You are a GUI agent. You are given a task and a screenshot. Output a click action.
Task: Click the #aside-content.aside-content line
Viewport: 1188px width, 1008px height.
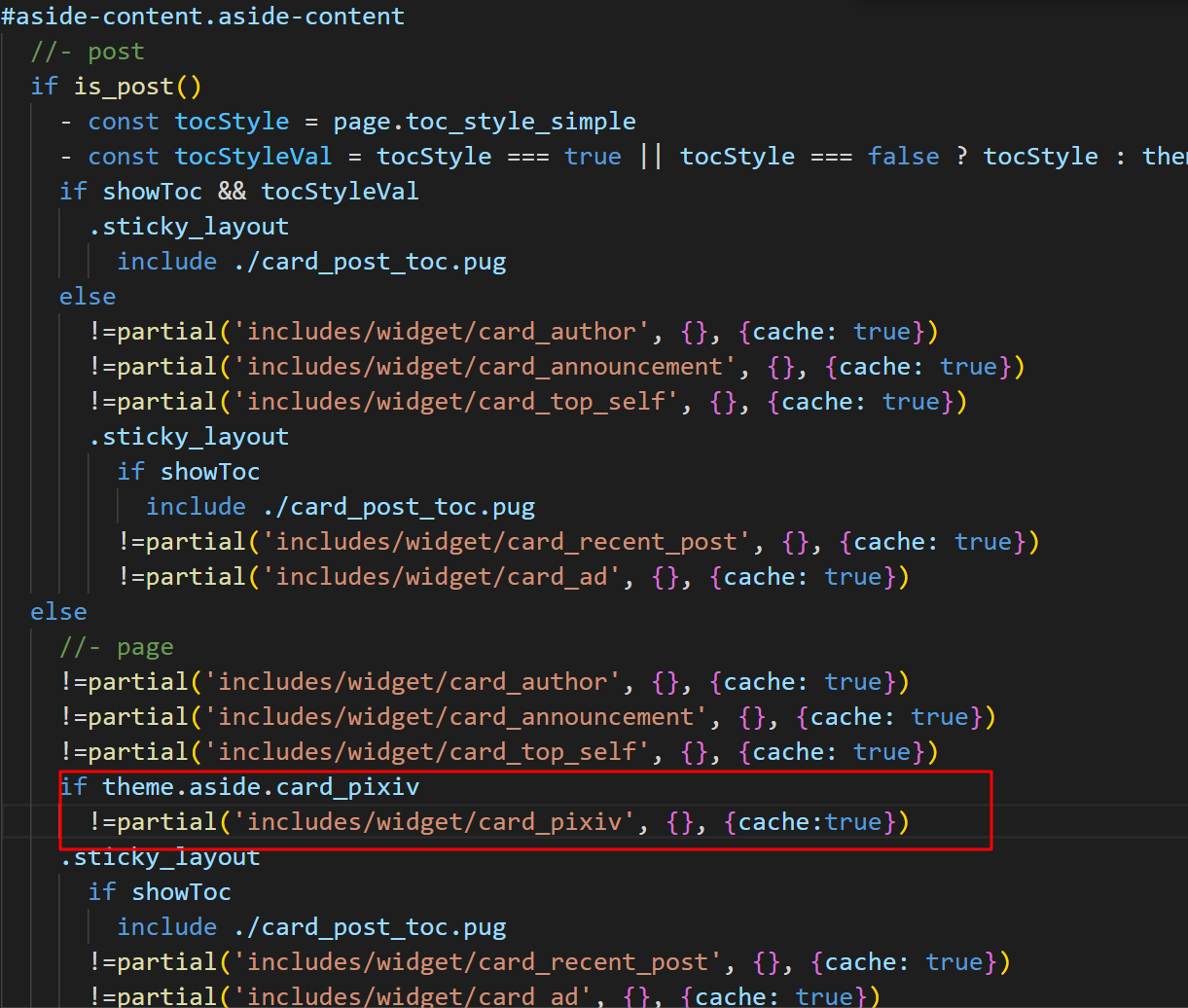[202, 17]
